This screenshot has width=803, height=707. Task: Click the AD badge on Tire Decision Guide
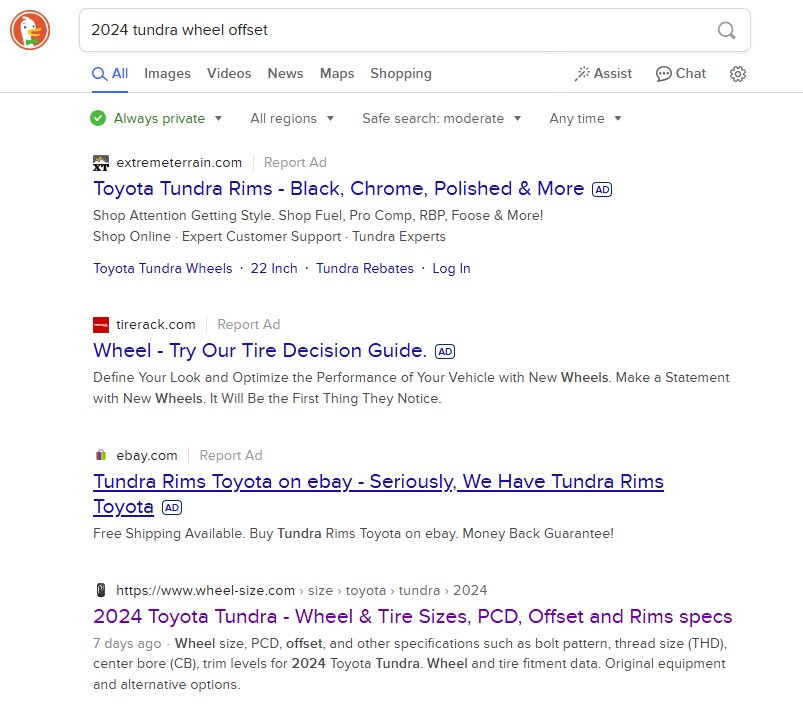pyautogui.click(x=445, y=351)
